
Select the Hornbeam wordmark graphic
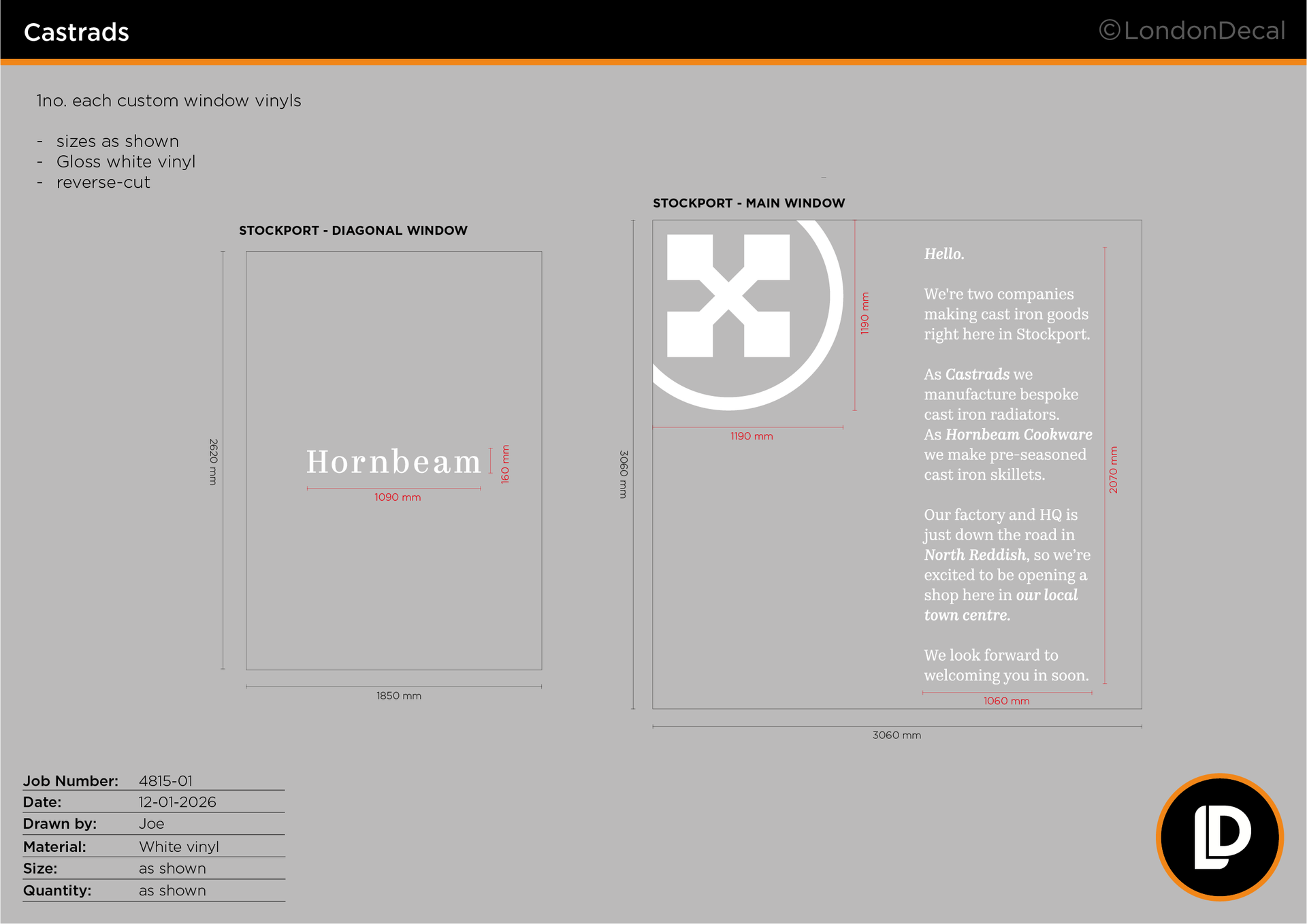[x=393, y=462]
